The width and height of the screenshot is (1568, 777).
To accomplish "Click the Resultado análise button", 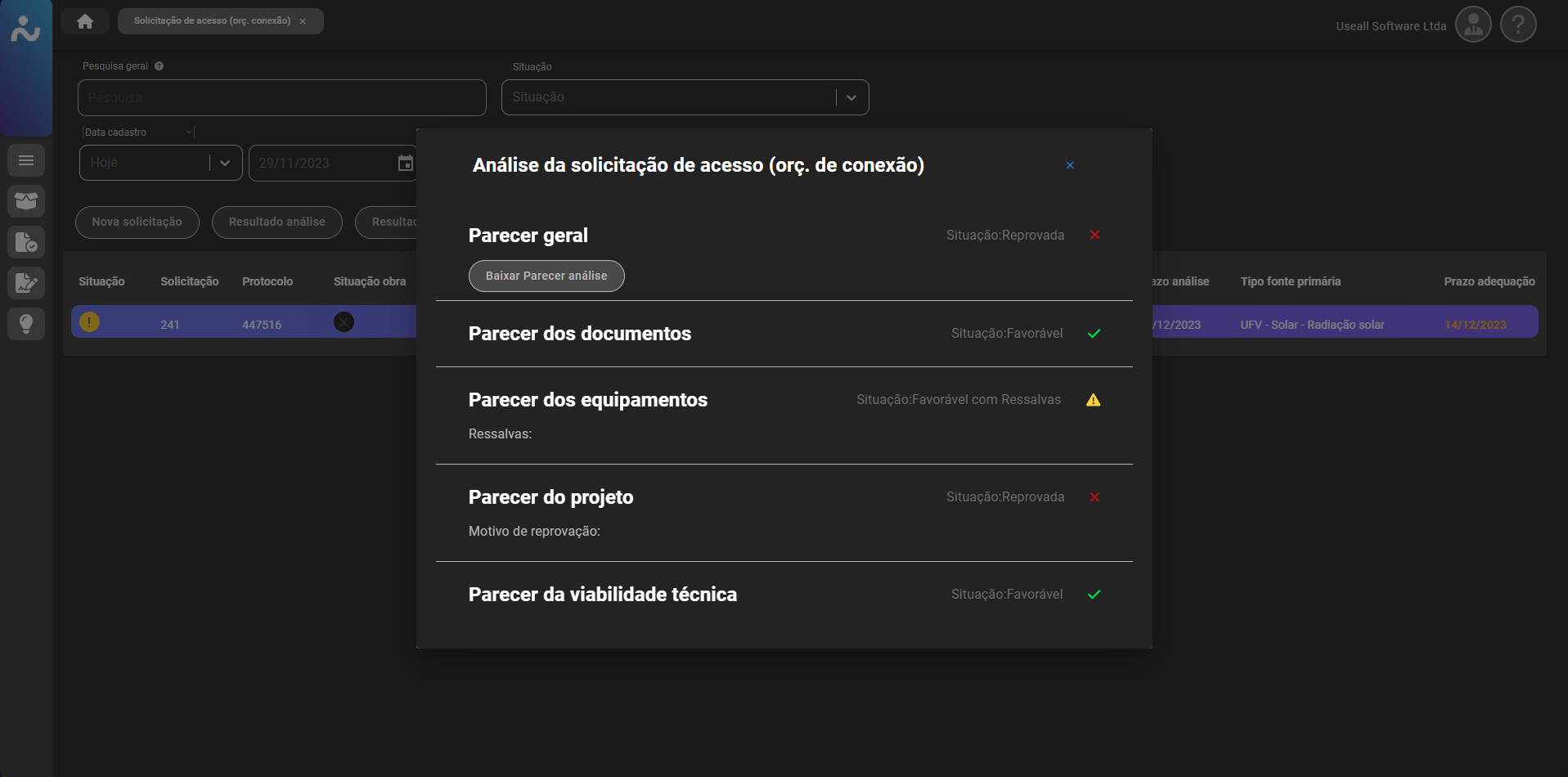I will click(276, 222).
